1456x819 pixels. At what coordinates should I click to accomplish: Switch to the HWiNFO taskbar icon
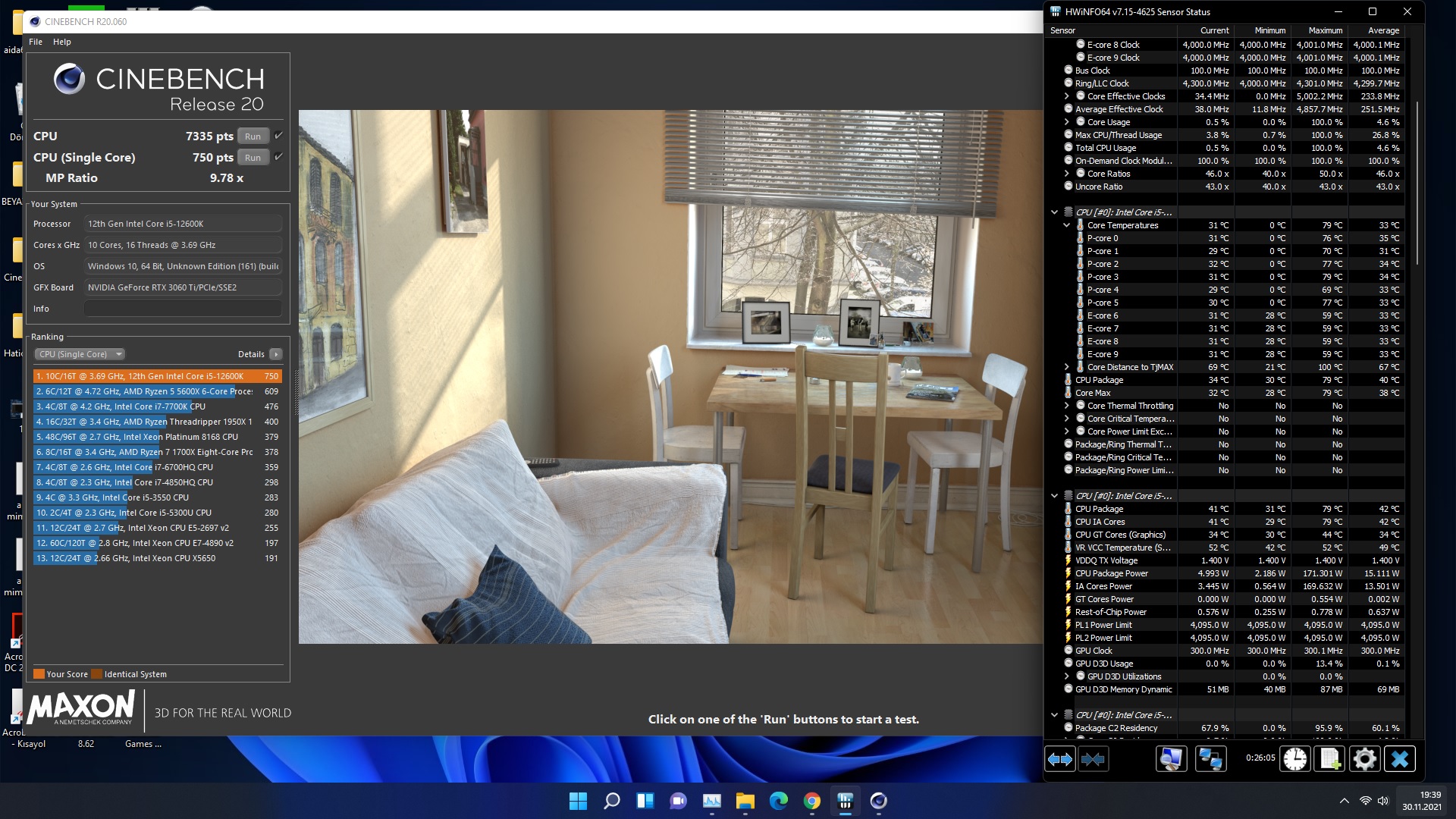[846, 801]
